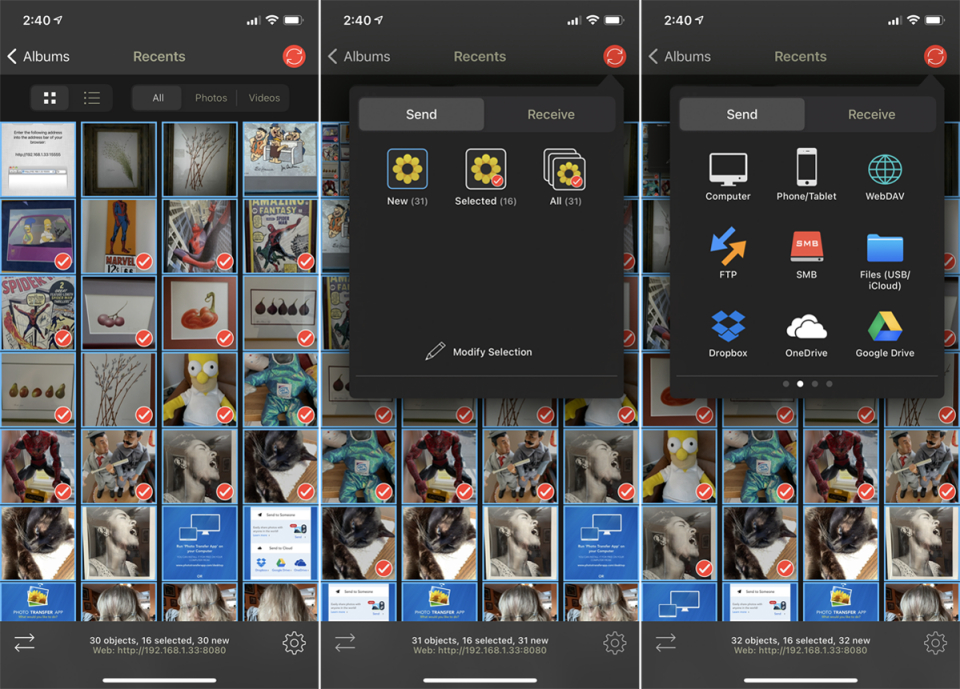Choose the SMB share option

[x=806, y=254]
